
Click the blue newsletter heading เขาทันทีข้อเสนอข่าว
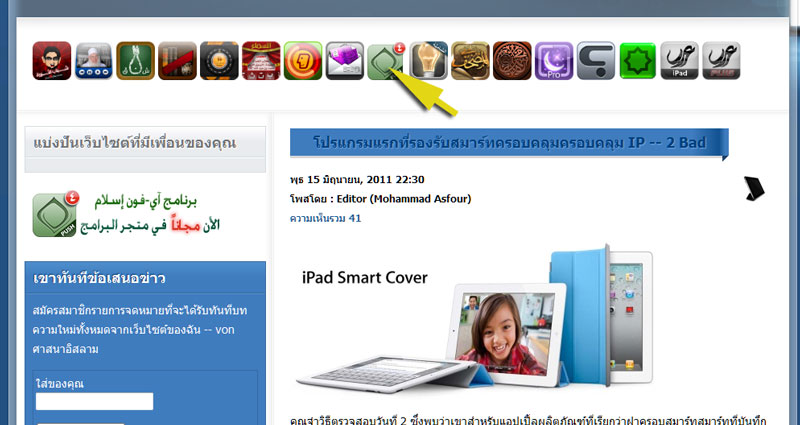(99, 279)
